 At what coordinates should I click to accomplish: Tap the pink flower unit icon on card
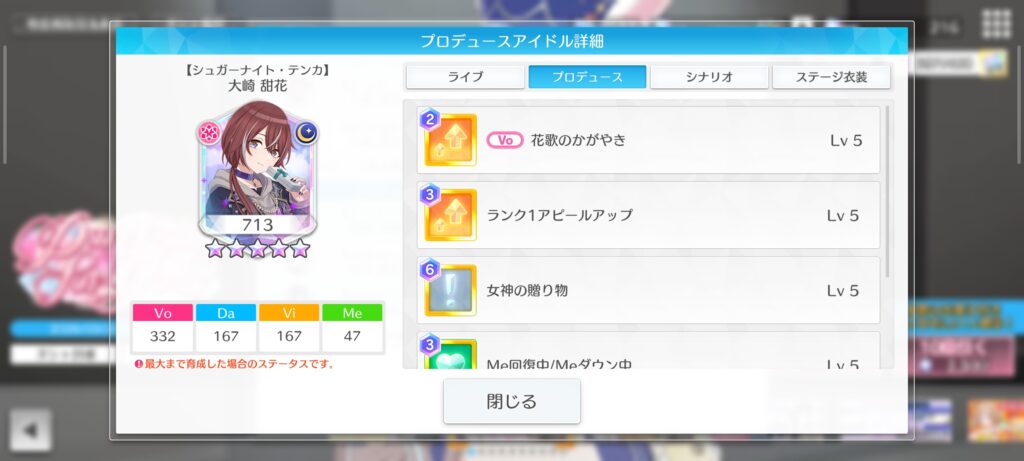click(x=210, y=133)
